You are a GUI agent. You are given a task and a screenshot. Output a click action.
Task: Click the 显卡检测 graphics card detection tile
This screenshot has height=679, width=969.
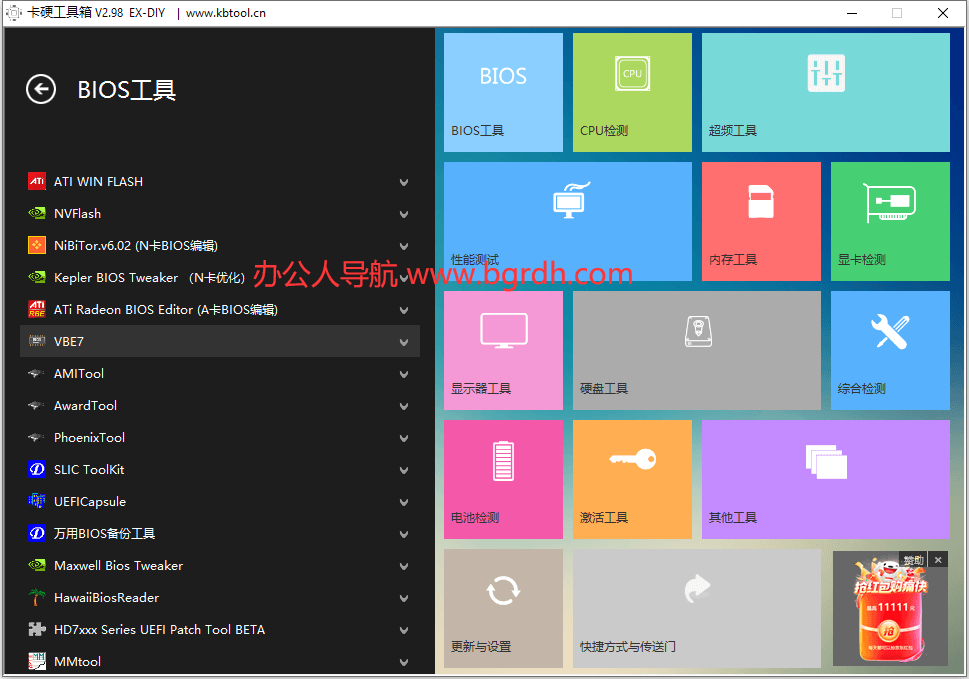click(x=888, y=221)
